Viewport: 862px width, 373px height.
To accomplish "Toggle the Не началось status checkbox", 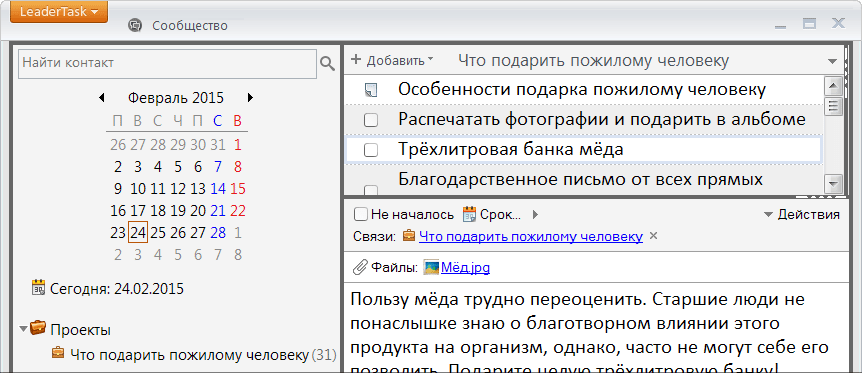I will pyautogui.click(x=361, y=214).
